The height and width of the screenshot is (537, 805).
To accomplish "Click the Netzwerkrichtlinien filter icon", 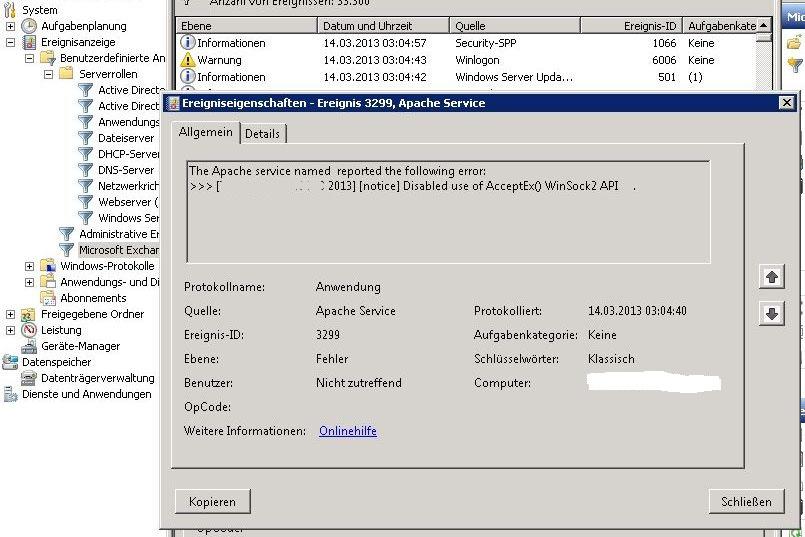I will pos(85,186).
